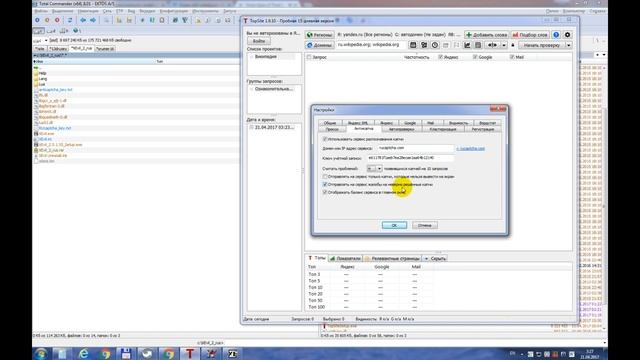The height and width of the screenshot is (360, 640).
Task: Enable 'Отправлять на сервис только капчи' checkbox
Action: pos(325,177)
